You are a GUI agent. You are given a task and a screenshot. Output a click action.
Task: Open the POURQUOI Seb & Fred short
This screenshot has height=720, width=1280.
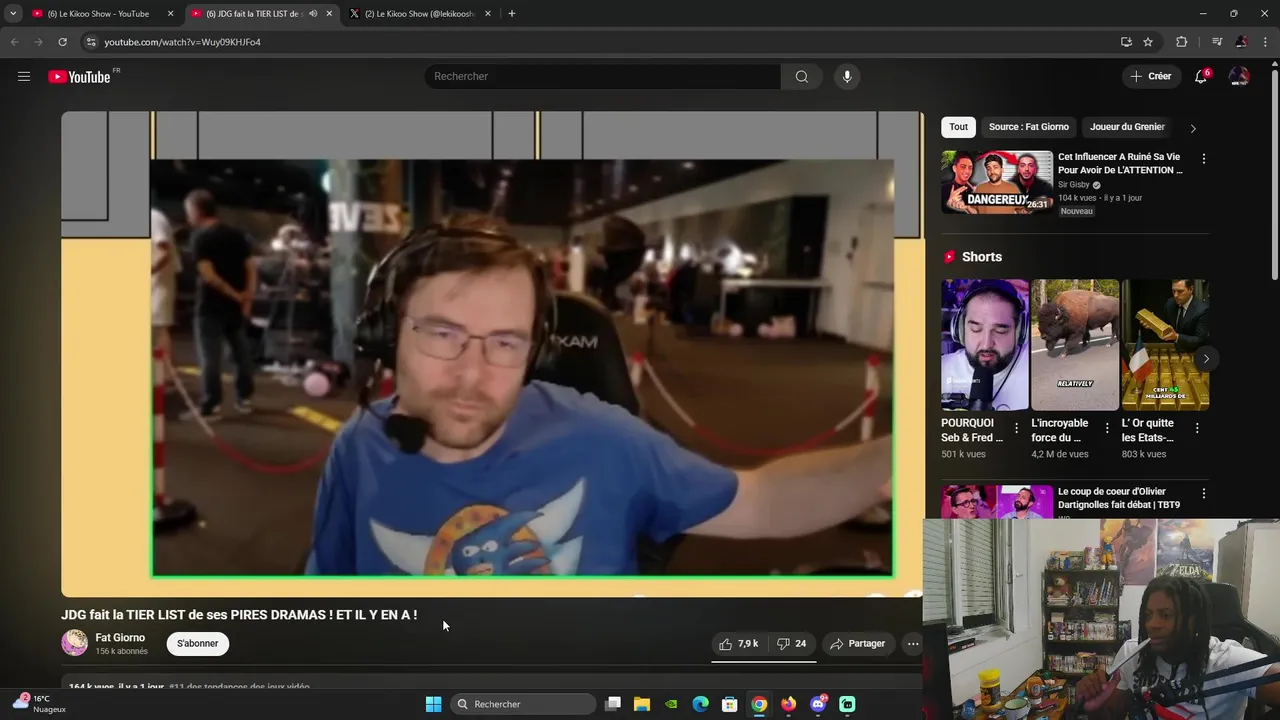(984, 345)
